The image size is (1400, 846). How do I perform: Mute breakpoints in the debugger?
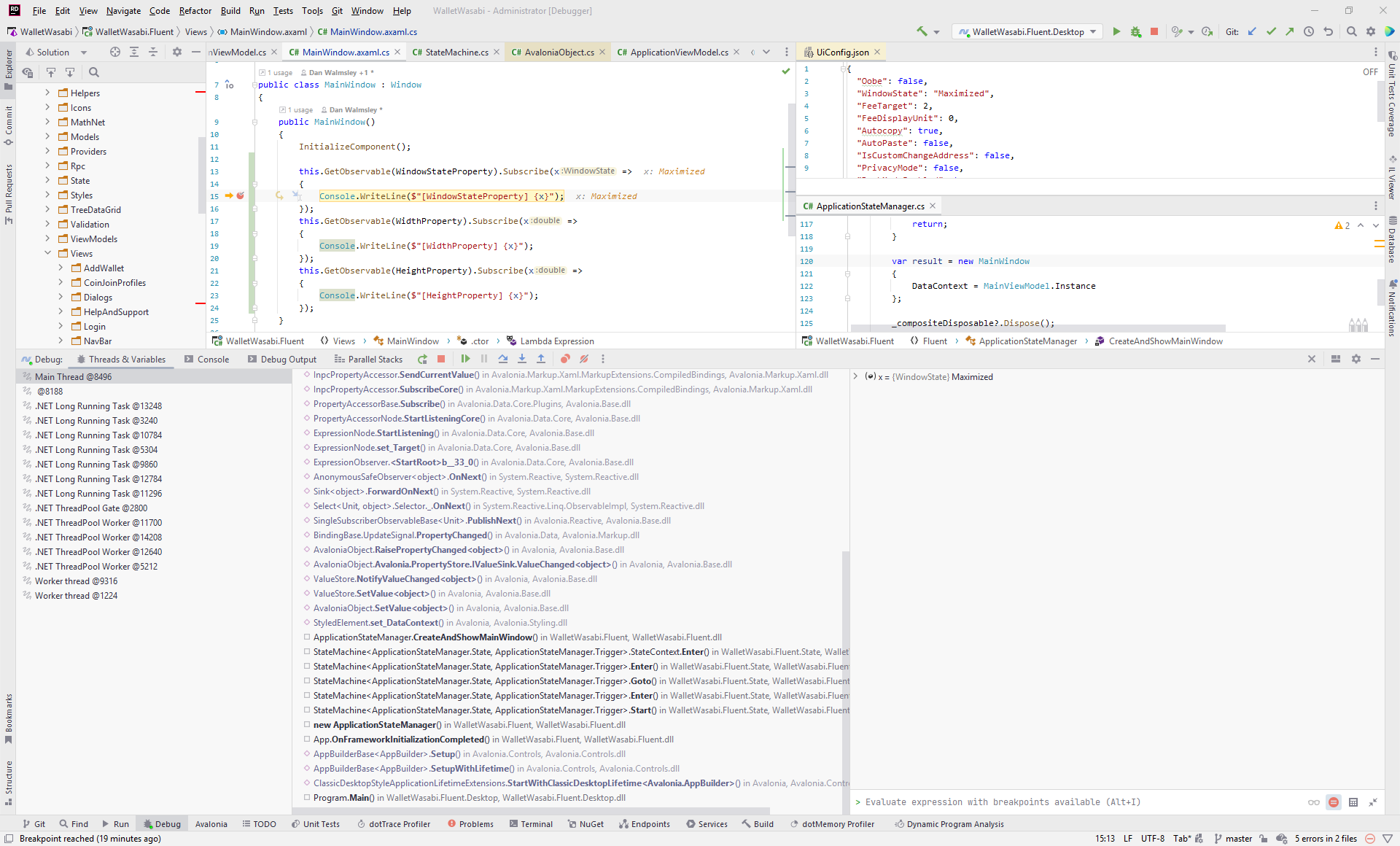(x=583, y=359)
